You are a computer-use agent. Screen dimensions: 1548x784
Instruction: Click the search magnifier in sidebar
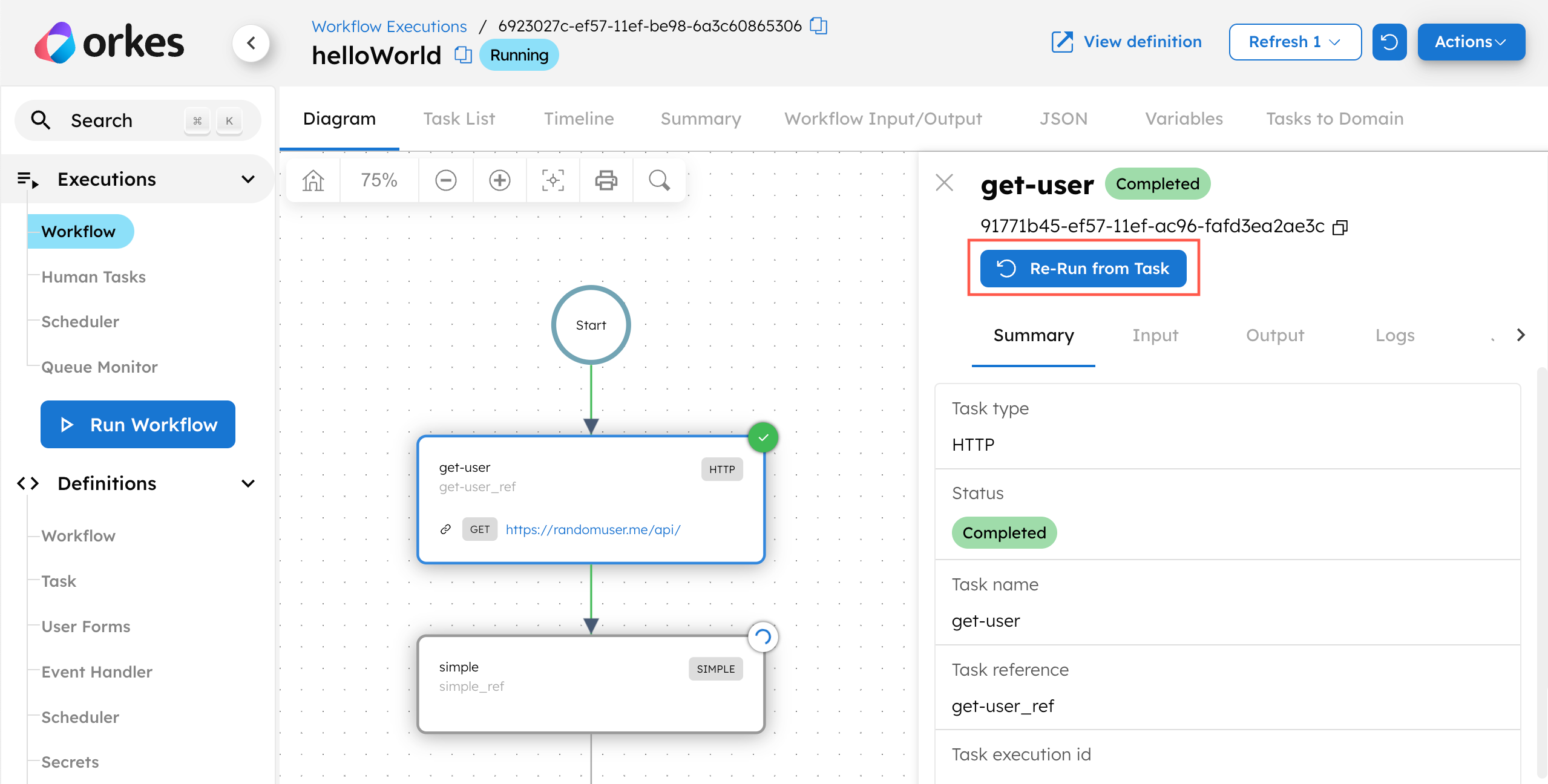click(x=41, y=120)
